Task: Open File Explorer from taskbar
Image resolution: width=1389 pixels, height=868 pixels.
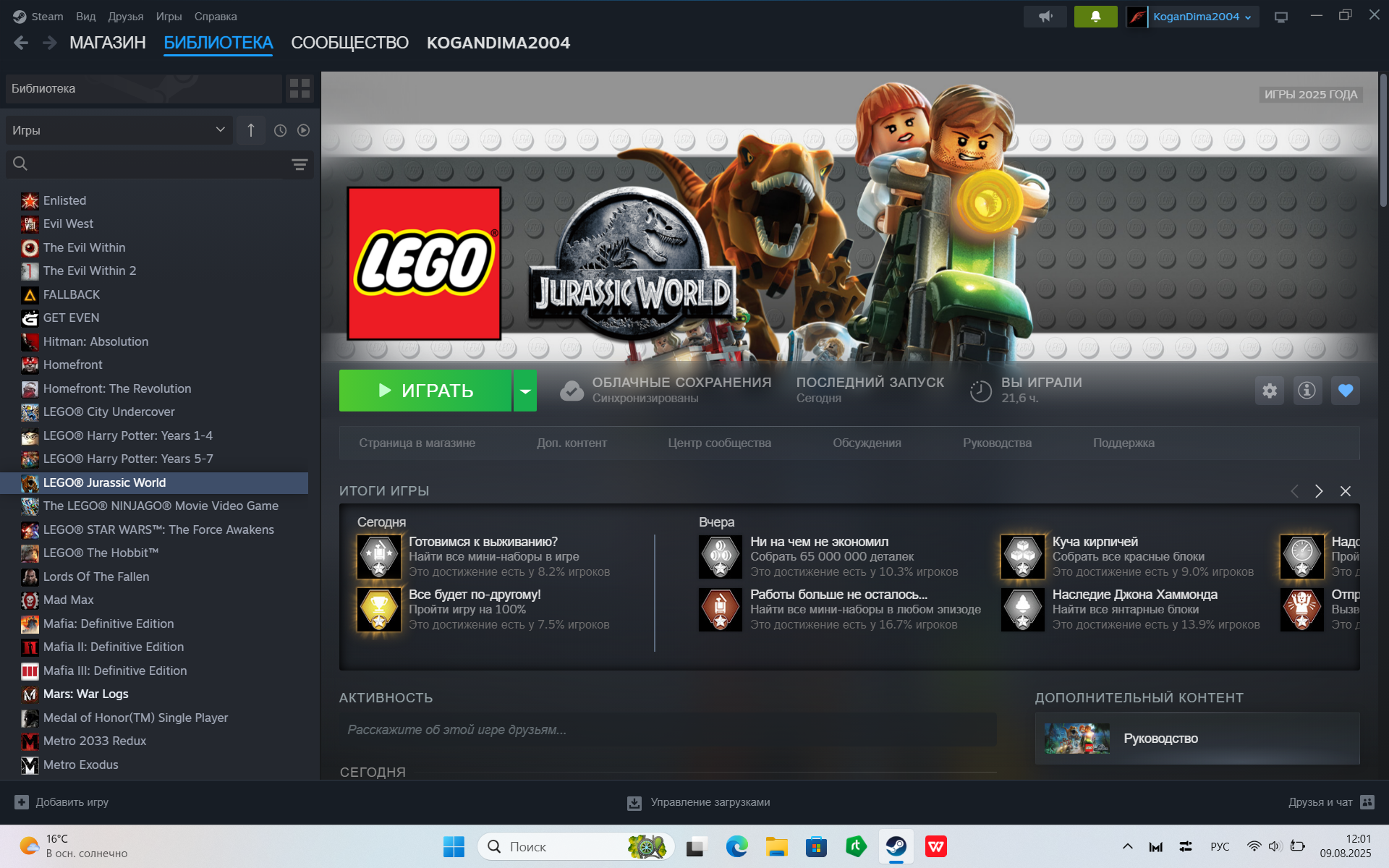Action: pos(777,846)
